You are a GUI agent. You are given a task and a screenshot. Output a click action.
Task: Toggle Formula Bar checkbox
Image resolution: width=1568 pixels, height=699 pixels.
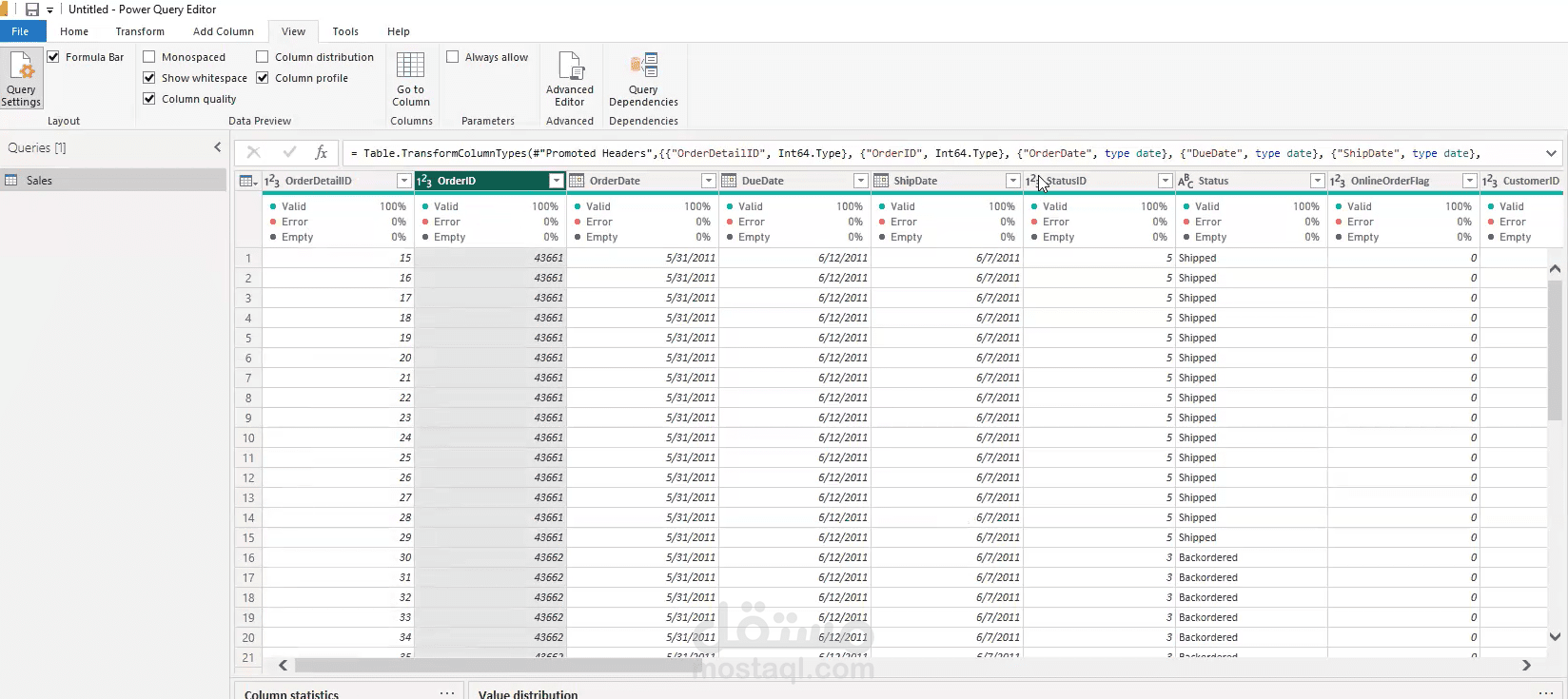click(53, 57)
